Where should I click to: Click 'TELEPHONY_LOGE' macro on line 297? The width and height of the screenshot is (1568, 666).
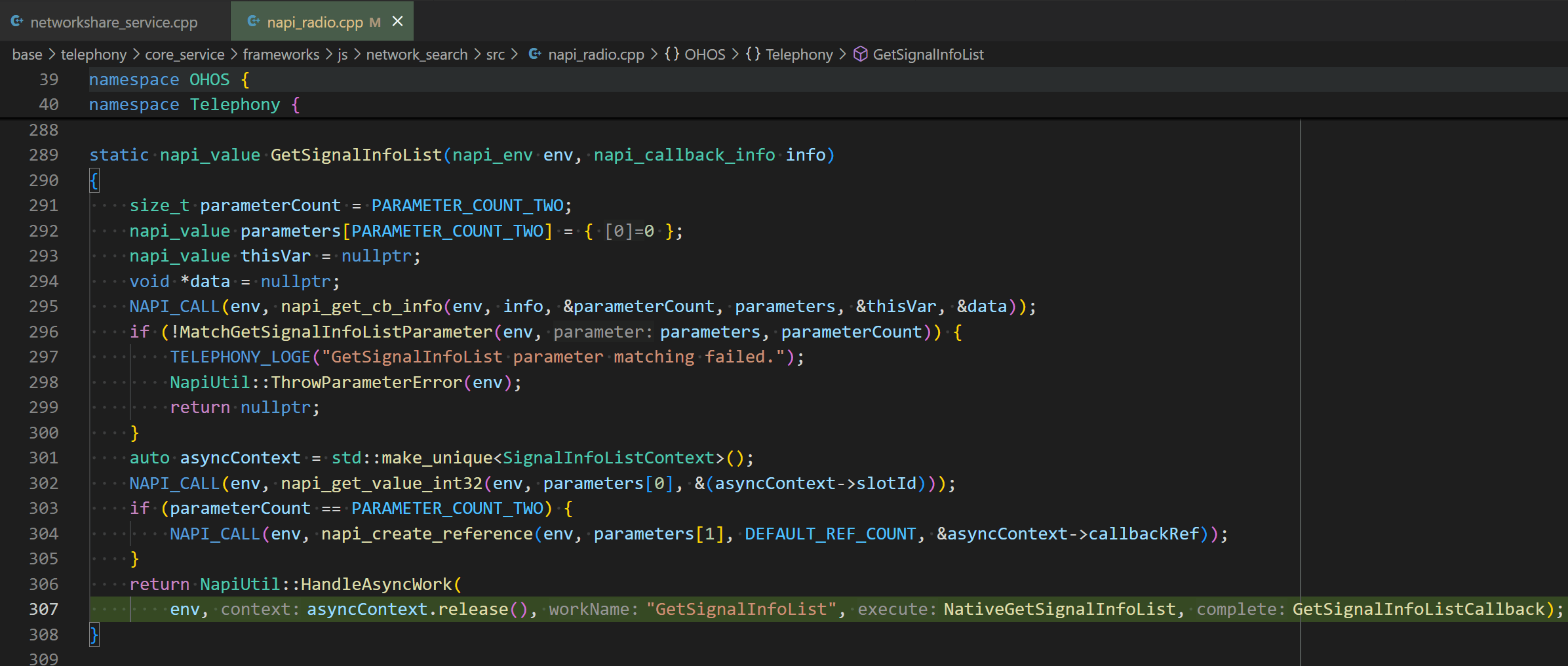click(x=241, y=357)
